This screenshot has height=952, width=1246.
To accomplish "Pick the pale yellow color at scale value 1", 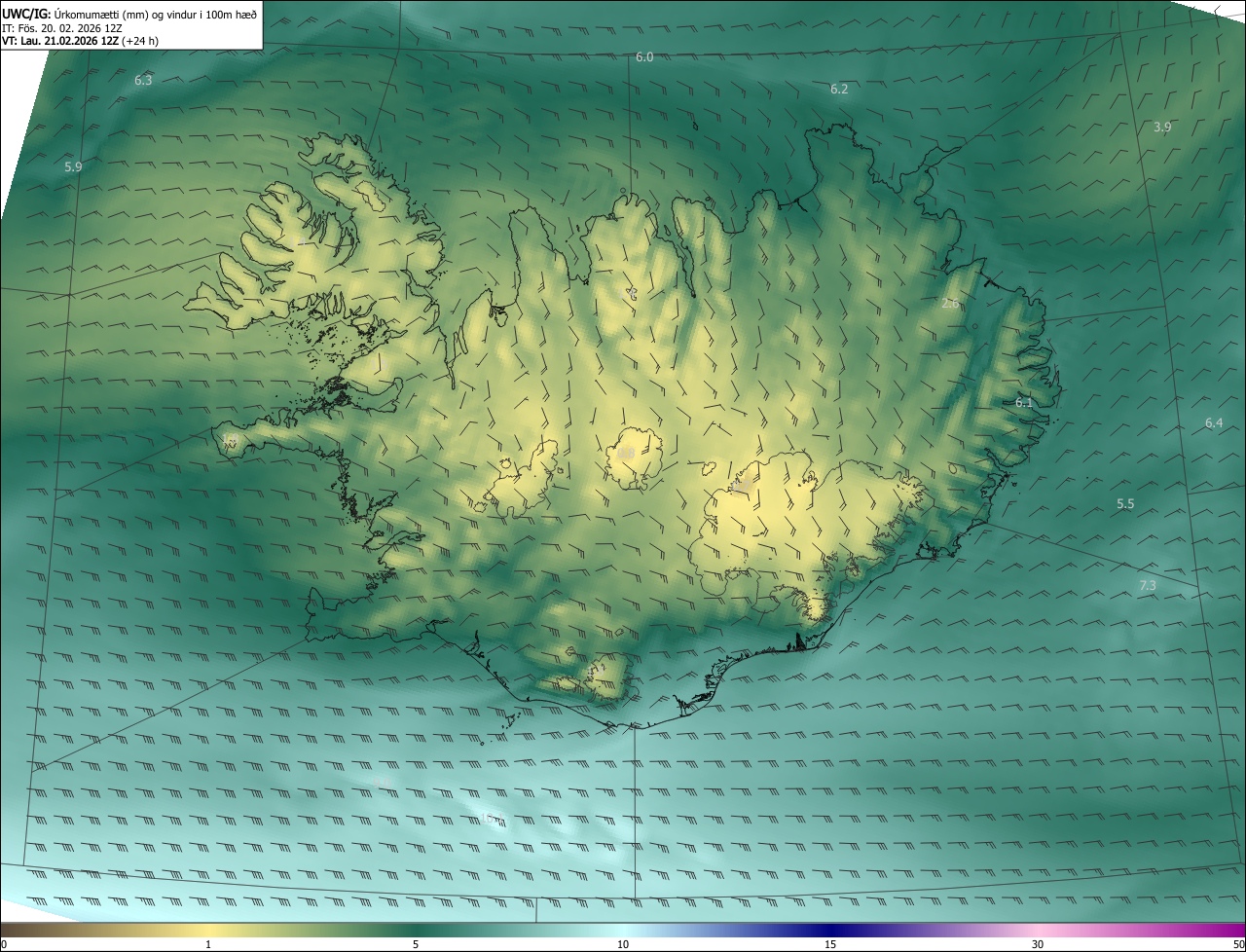I will 208,930.
